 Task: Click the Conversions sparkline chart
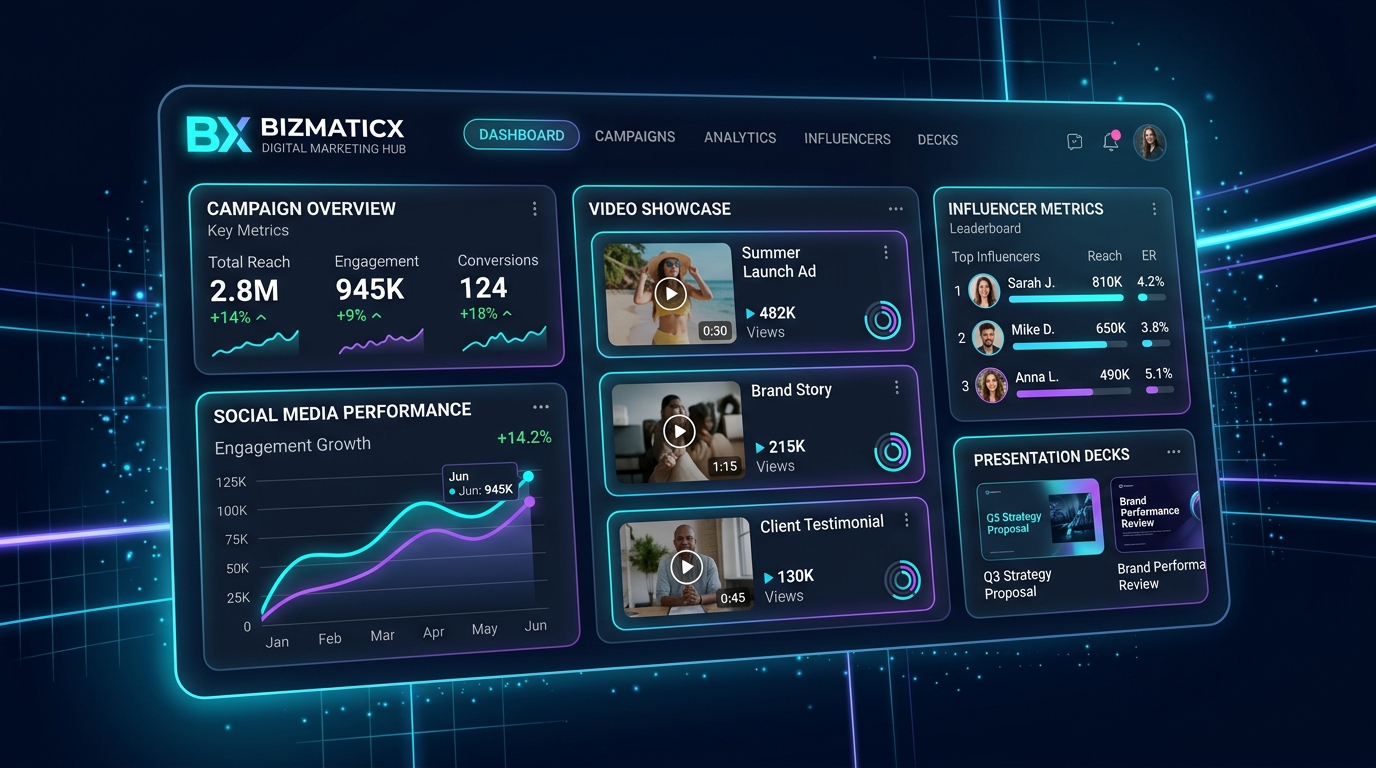(x=504, y=338)
